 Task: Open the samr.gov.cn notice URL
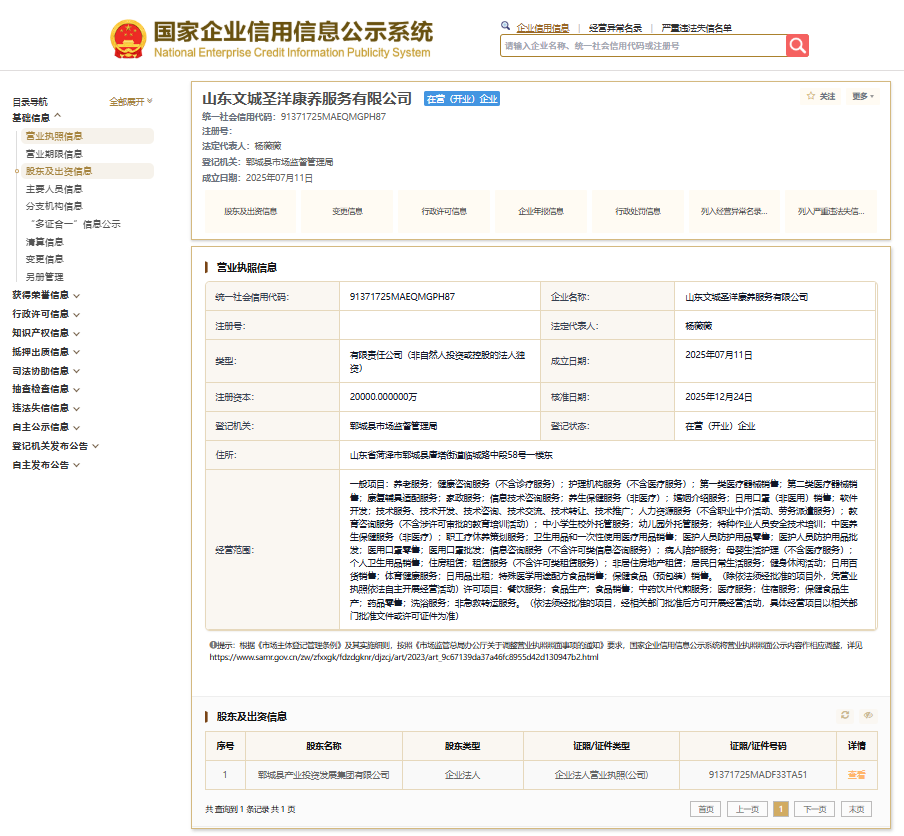pyautogui.click(x=404, y=657)
